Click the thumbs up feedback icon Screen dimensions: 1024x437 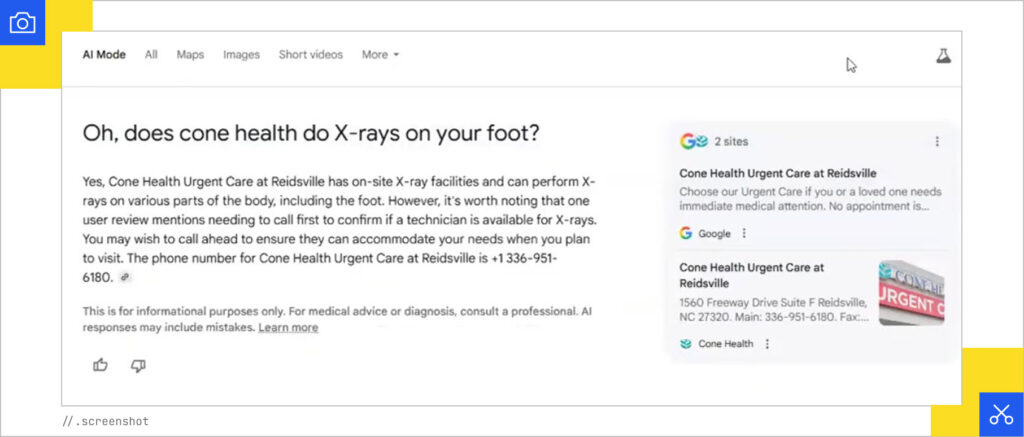pos(100,366)
